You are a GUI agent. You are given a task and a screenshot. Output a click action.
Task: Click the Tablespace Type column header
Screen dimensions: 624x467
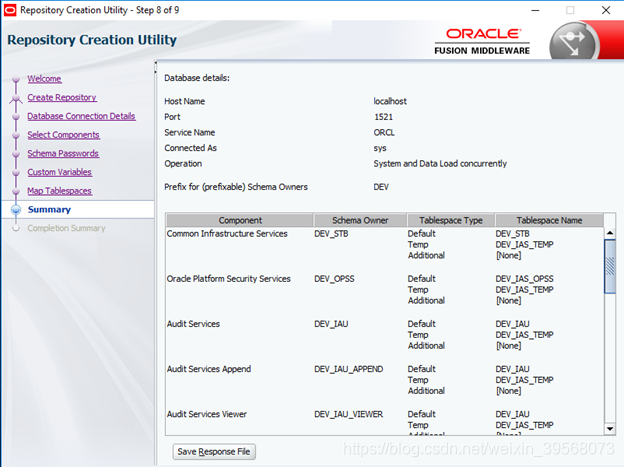click(451, 220)
